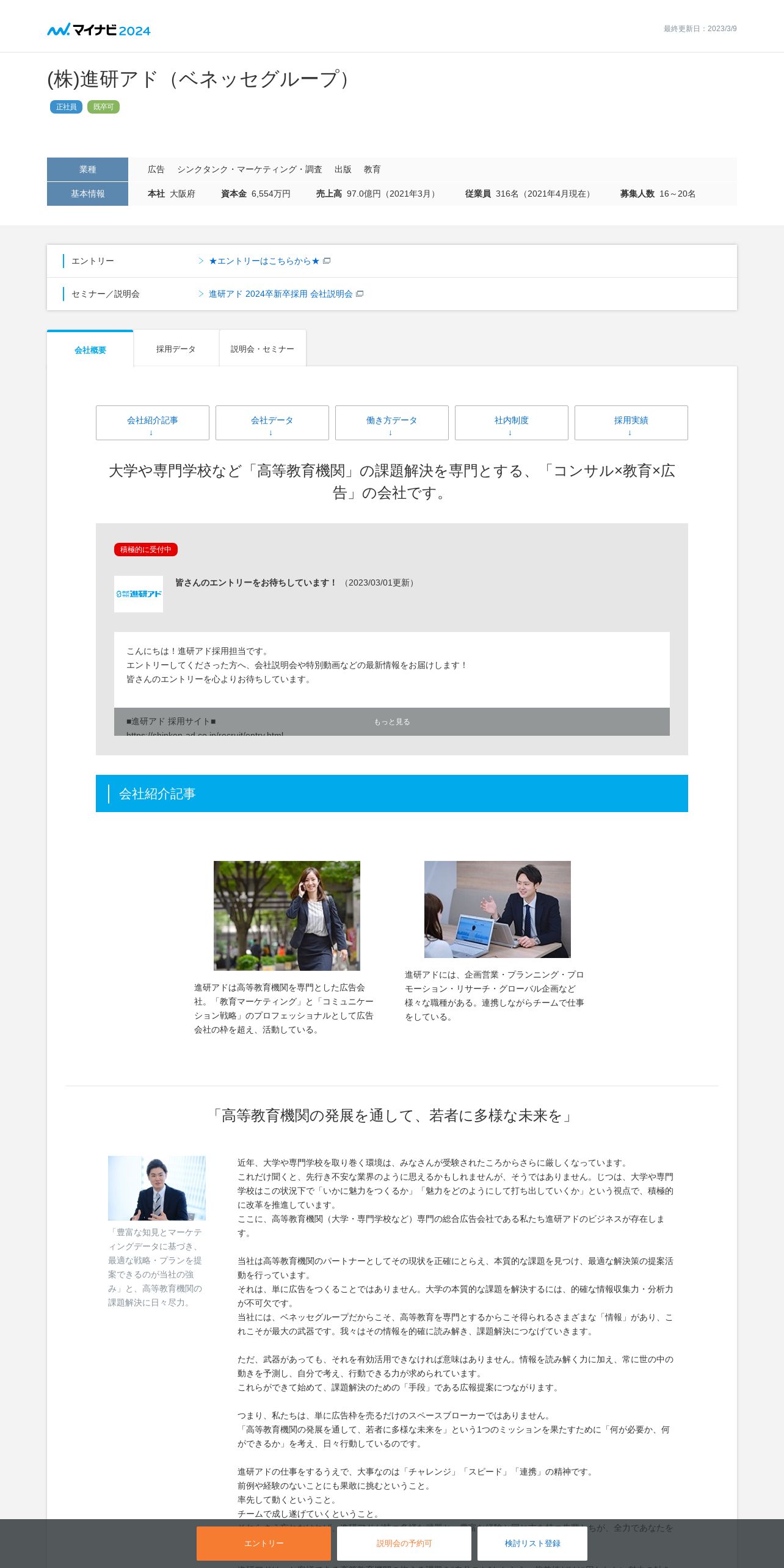Click 「高等教育機関の発展を通して、若者に多様な未来を」 heading
The image size is (784, 1568).
pos(392,1116)
